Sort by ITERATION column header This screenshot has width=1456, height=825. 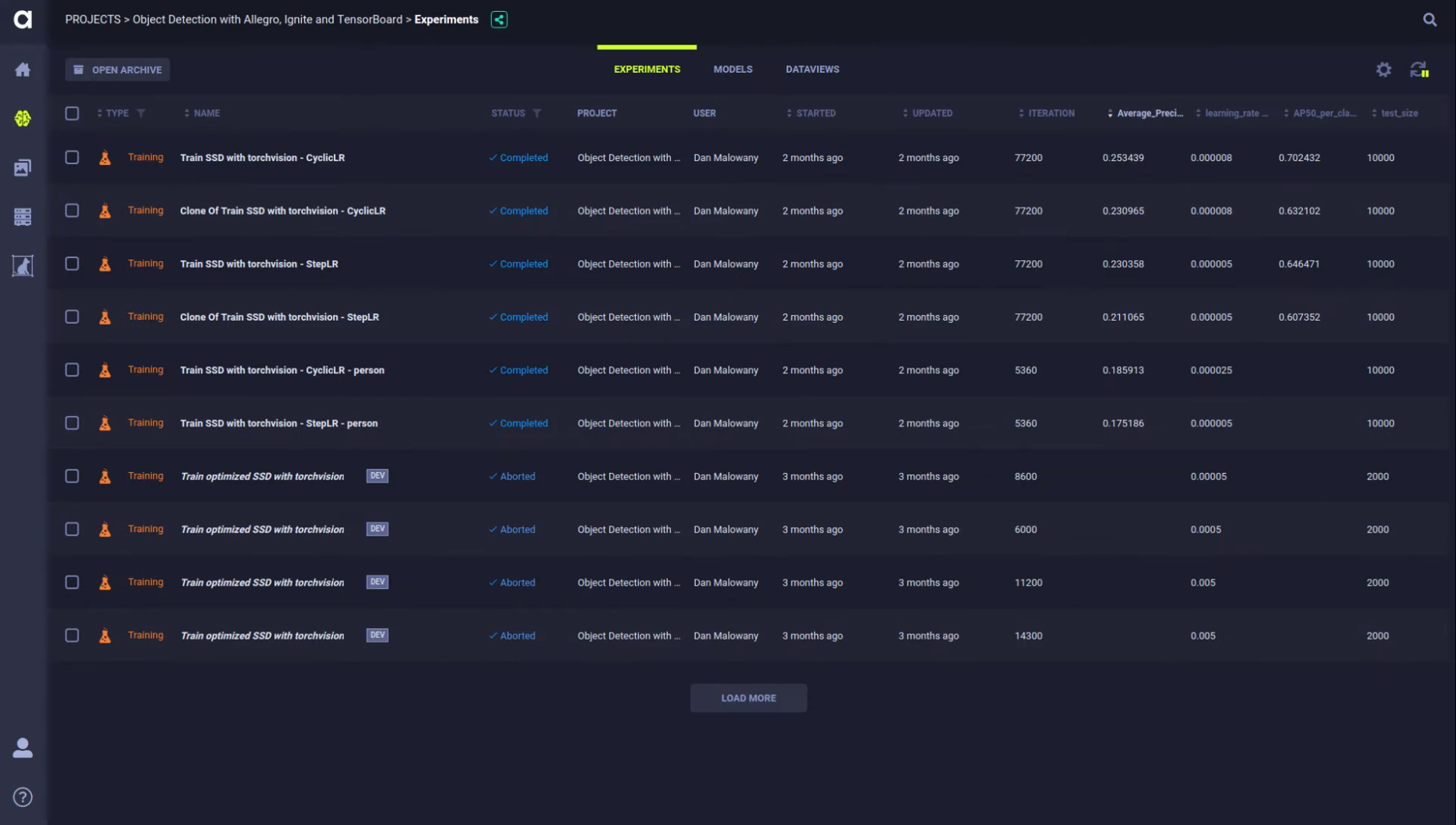1047,113
